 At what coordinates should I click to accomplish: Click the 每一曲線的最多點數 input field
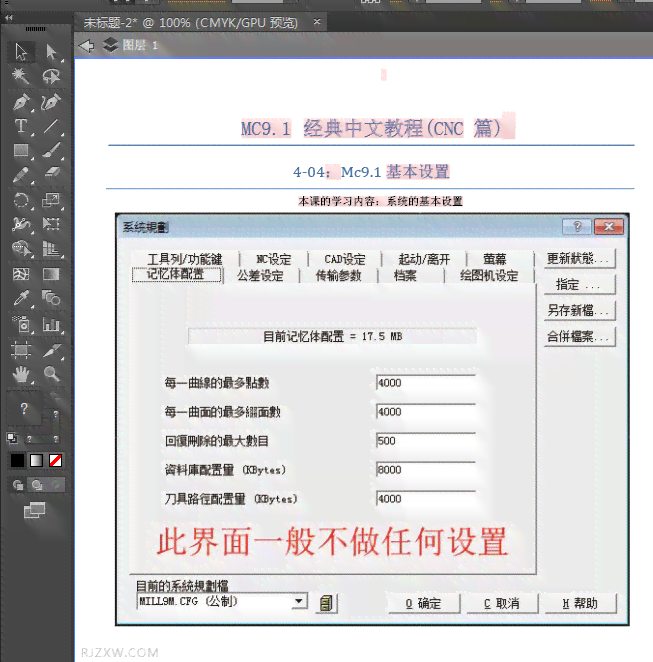tap(425, 383)
